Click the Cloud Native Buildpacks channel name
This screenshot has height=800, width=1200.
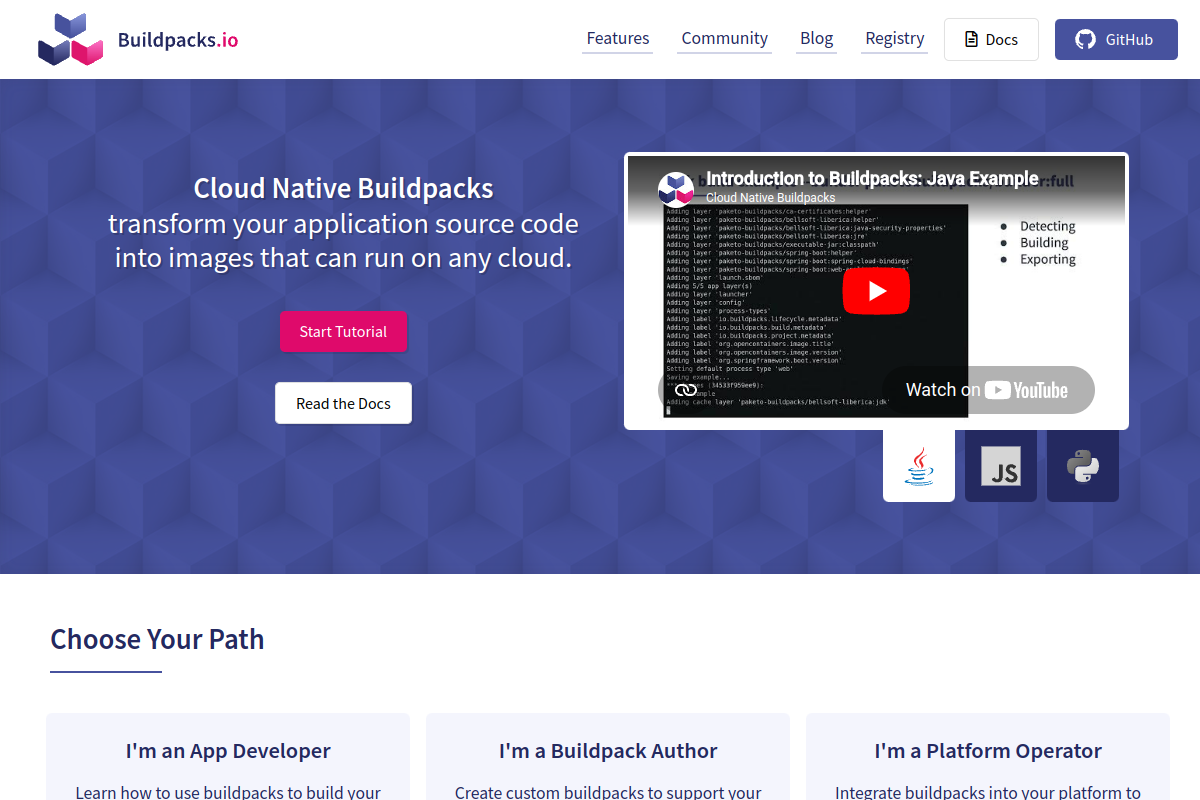click(x=770, y=198)
